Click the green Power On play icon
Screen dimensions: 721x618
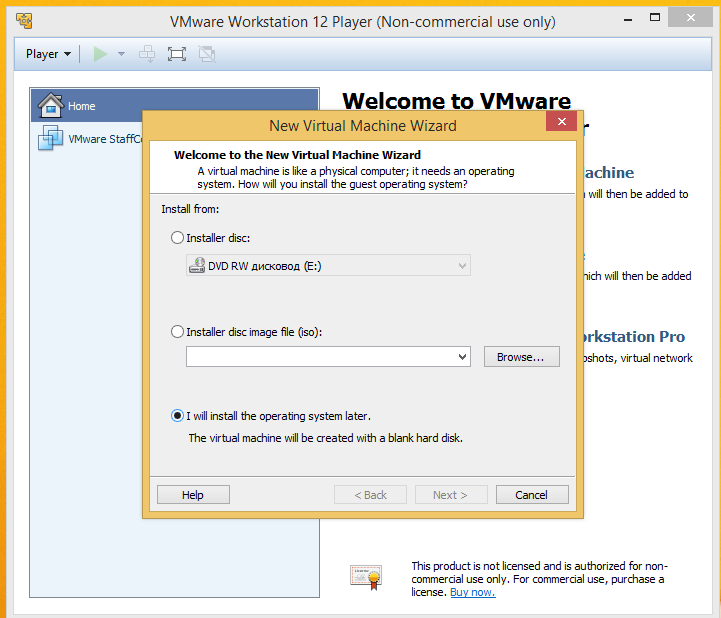pyautogui.click(x=100, y=54)
